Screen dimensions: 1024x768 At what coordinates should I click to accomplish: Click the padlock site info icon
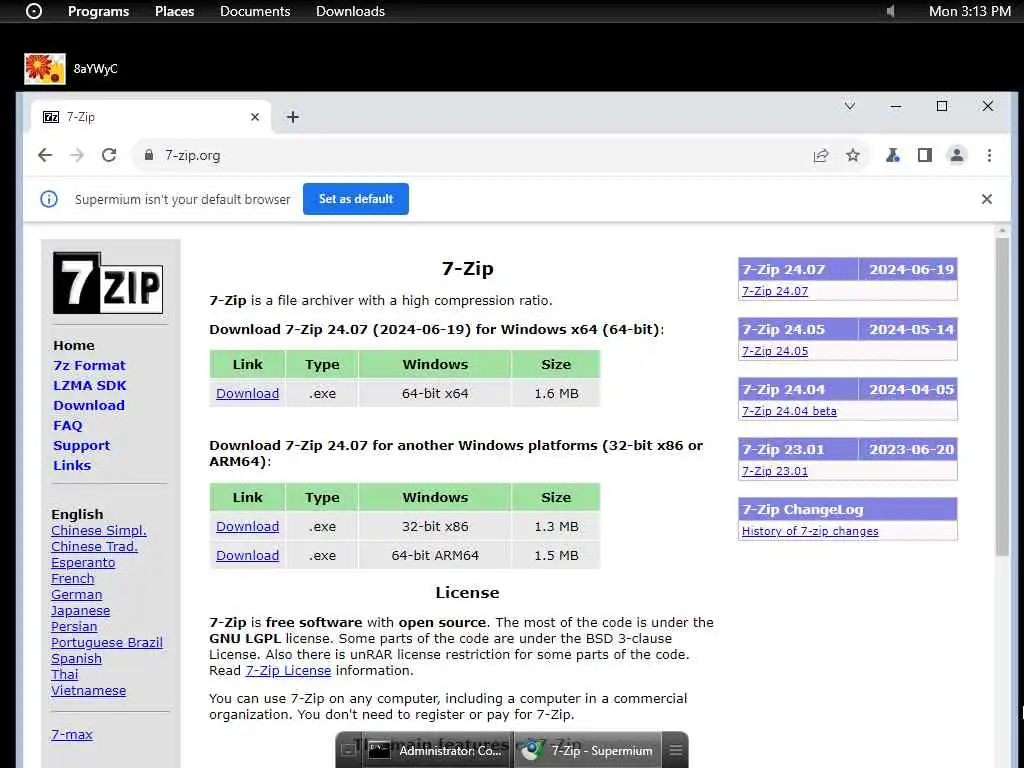tap(149, 155)
